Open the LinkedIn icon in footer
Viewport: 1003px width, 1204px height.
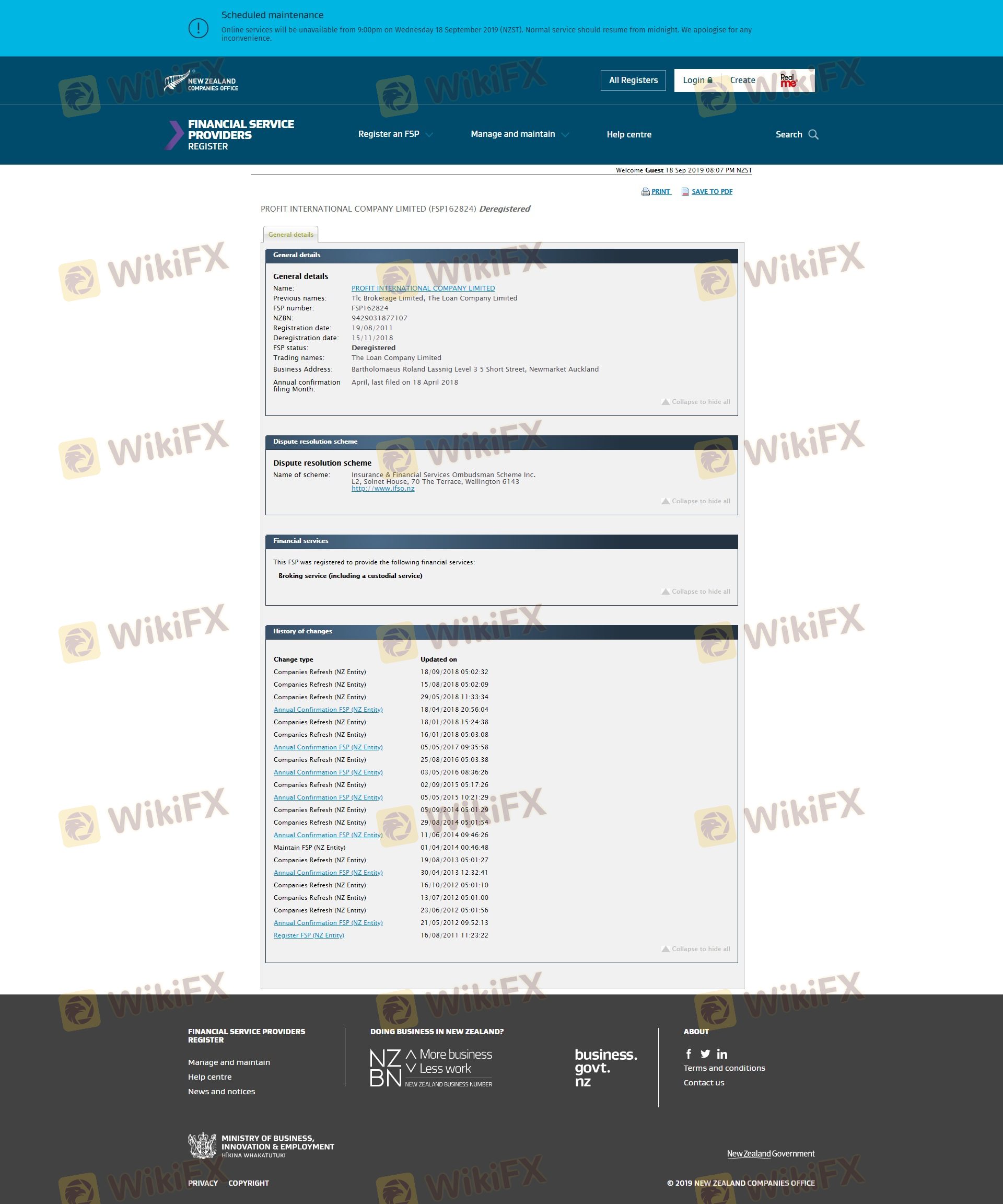pyautogui.click(x=722, y=1054)
